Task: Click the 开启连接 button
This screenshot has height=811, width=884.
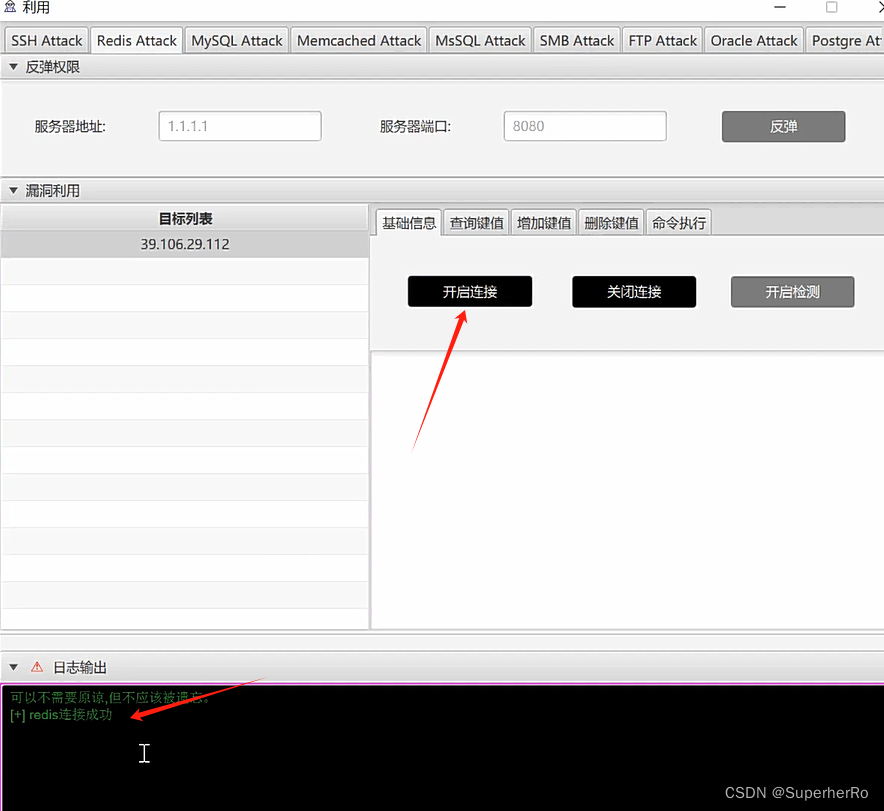Action: (x=470, y=291)
